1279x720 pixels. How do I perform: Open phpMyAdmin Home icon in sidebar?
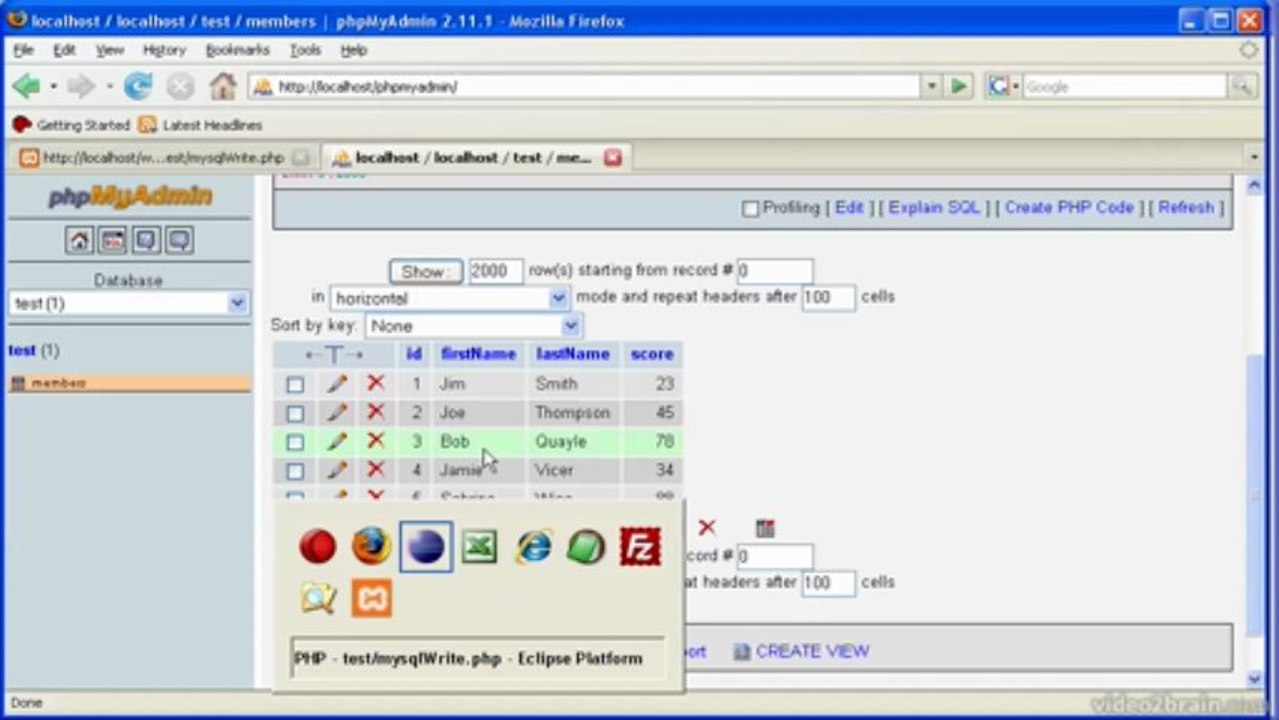(79, 240)
